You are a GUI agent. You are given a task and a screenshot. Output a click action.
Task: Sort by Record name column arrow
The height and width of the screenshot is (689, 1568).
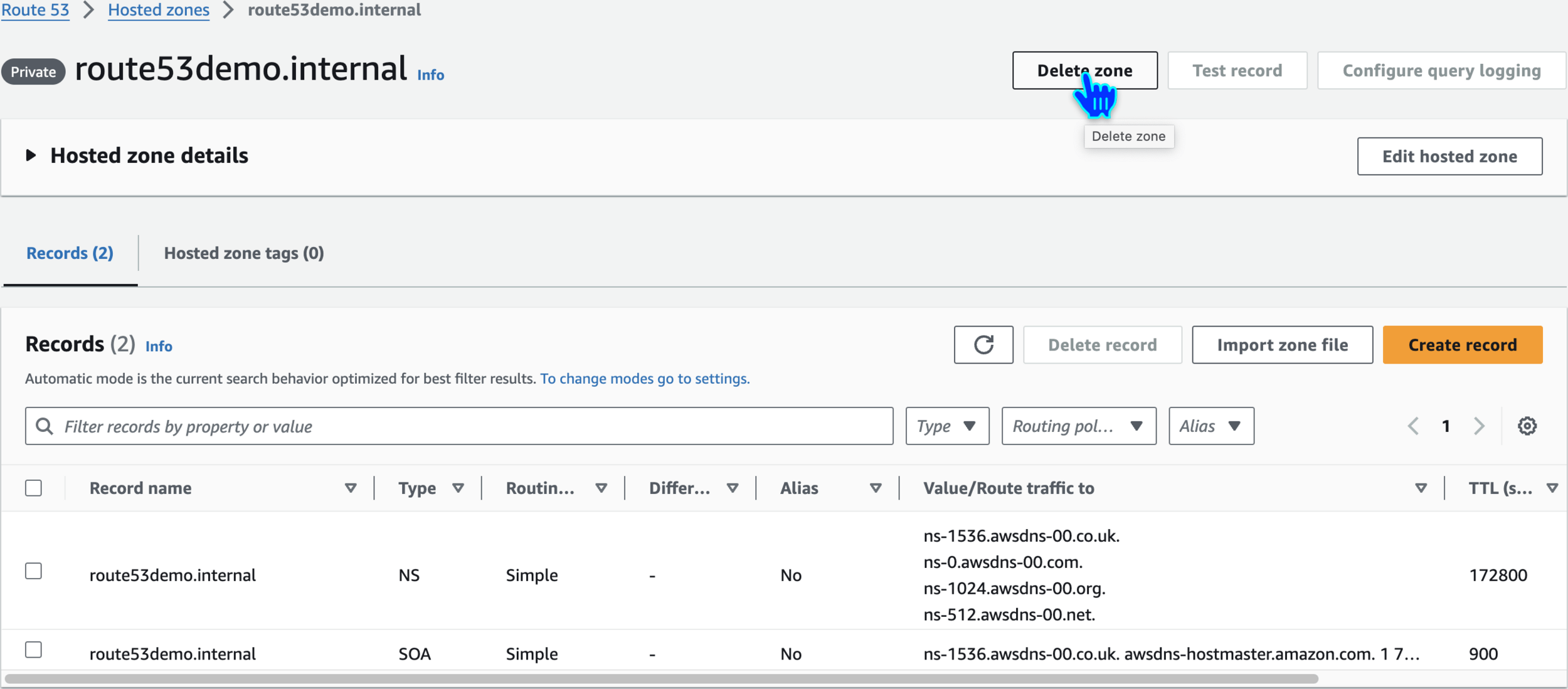351,488
